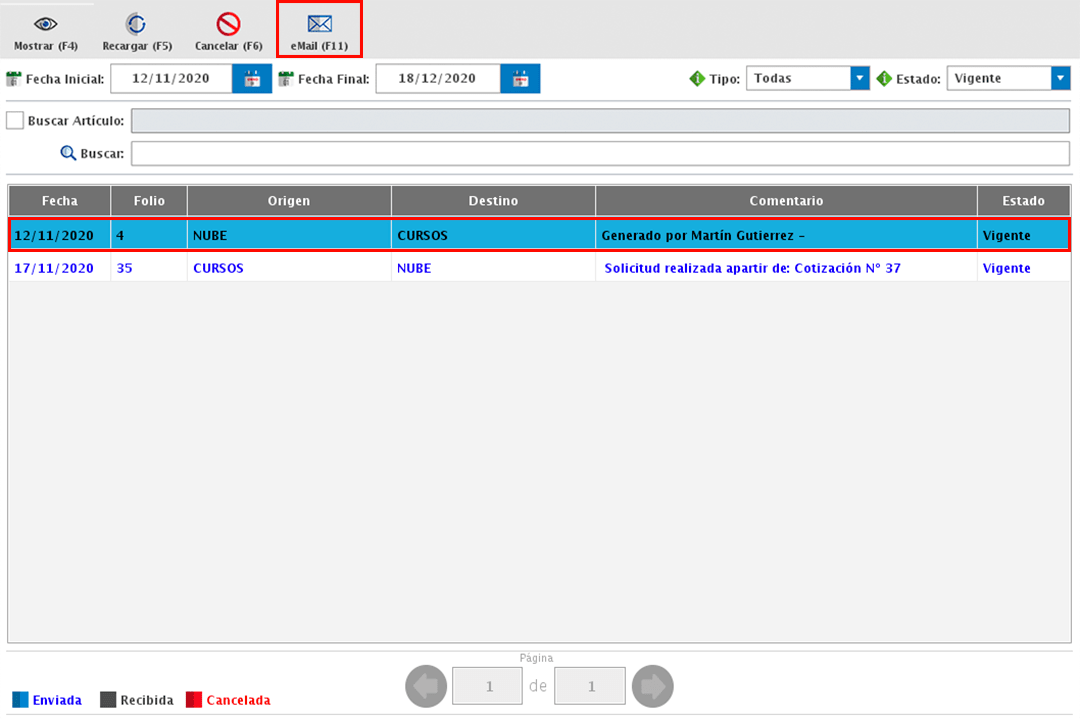Click the red Cancelada legend swatch
Screen dimensions: 1080x719
point(194,700)
